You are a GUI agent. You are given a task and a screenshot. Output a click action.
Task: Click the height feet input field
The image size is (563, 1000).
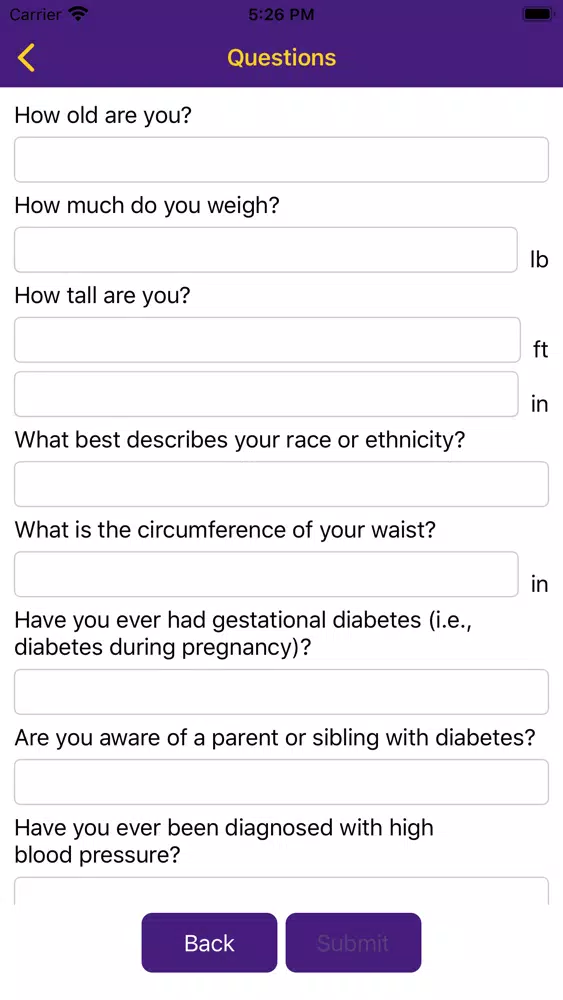(x=267, y=339)
